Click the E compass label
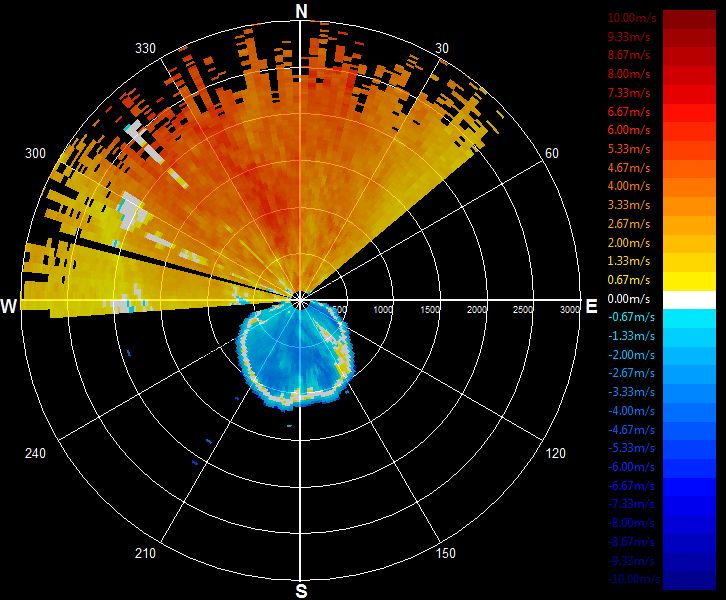726x600 pixels. [591, 306]
